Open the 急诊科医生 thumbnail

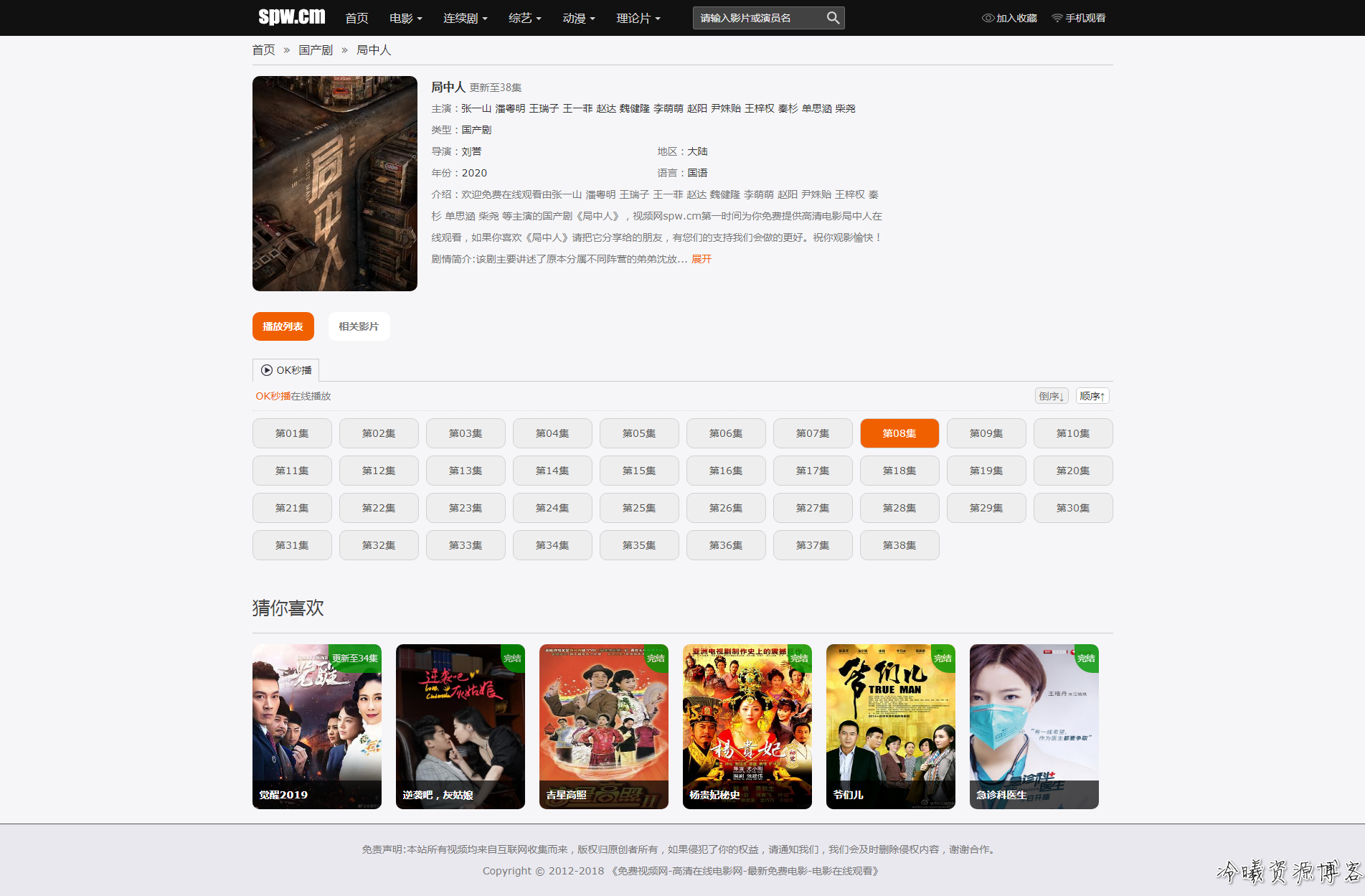click(1034, 727)
